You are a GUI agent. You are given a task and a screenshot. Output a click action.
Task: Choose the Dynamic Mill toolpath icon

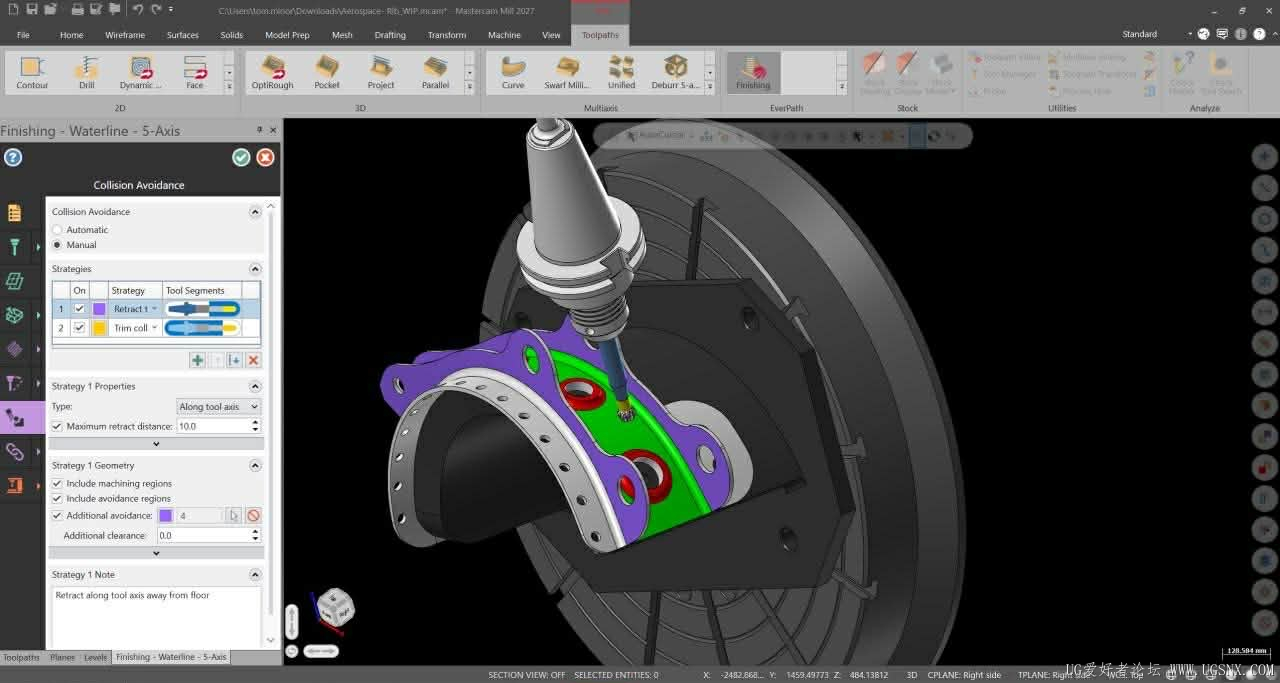141,72
